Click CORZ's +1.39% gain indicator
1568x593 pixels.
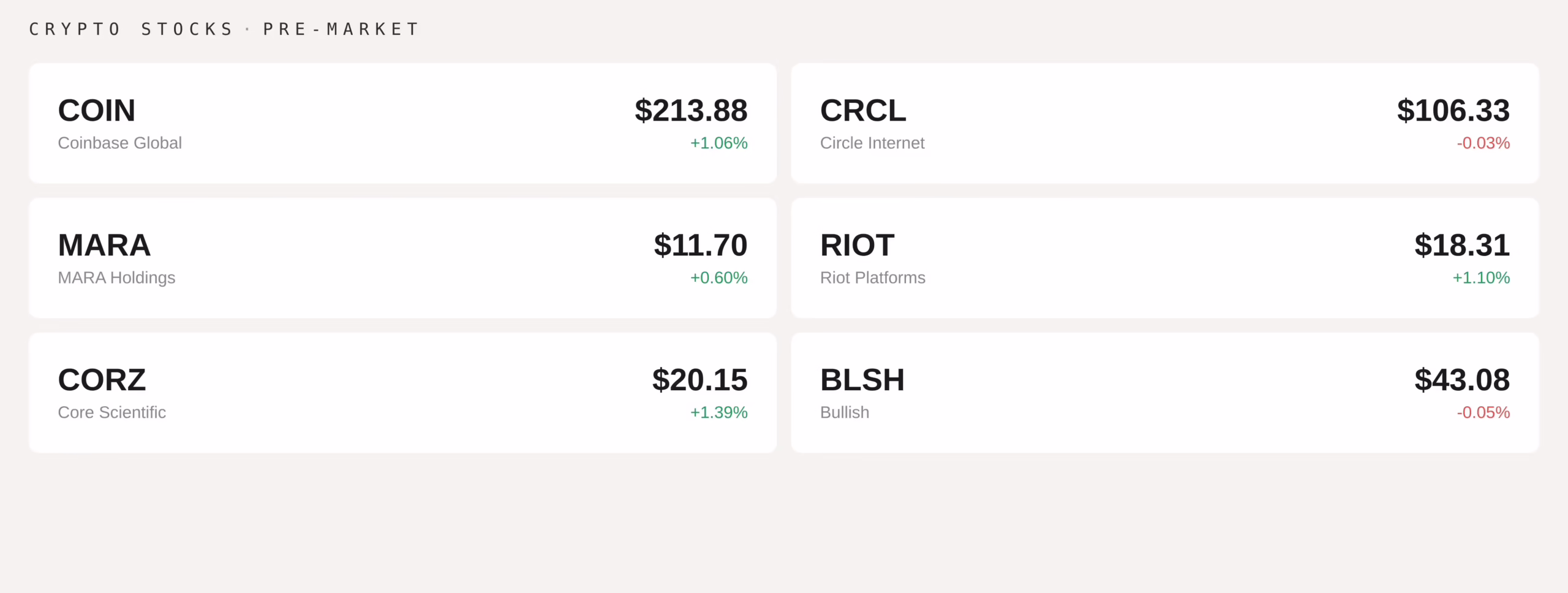[718, 412]
